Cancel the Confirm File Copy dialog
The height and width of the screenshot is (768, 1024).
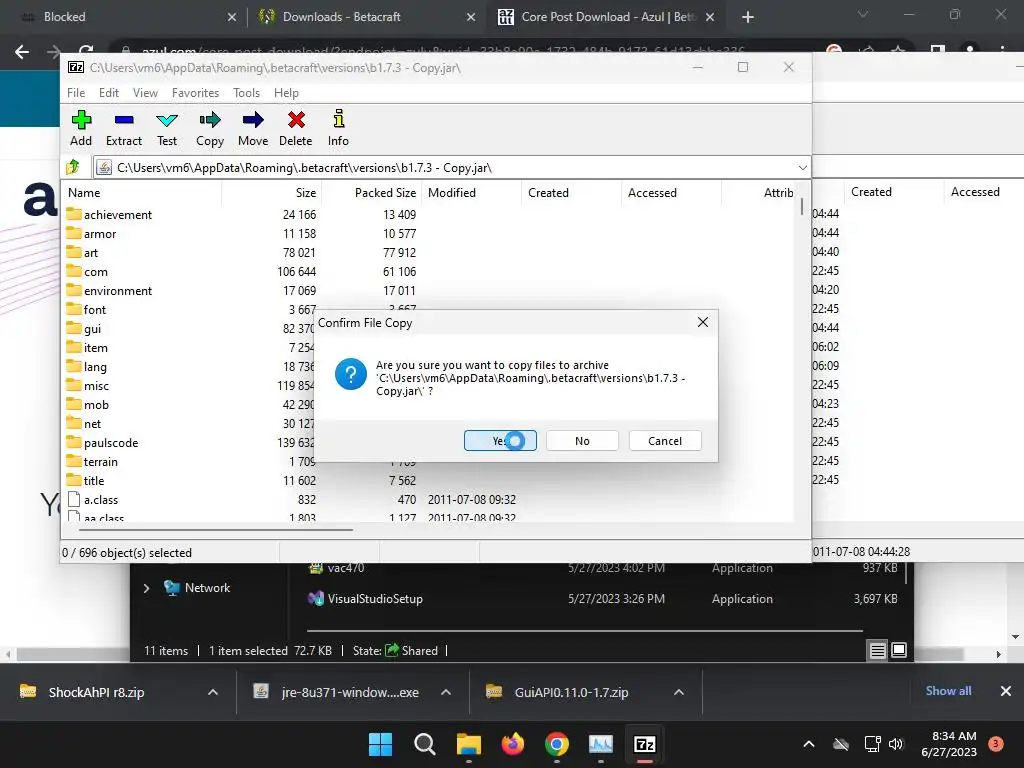665,441
